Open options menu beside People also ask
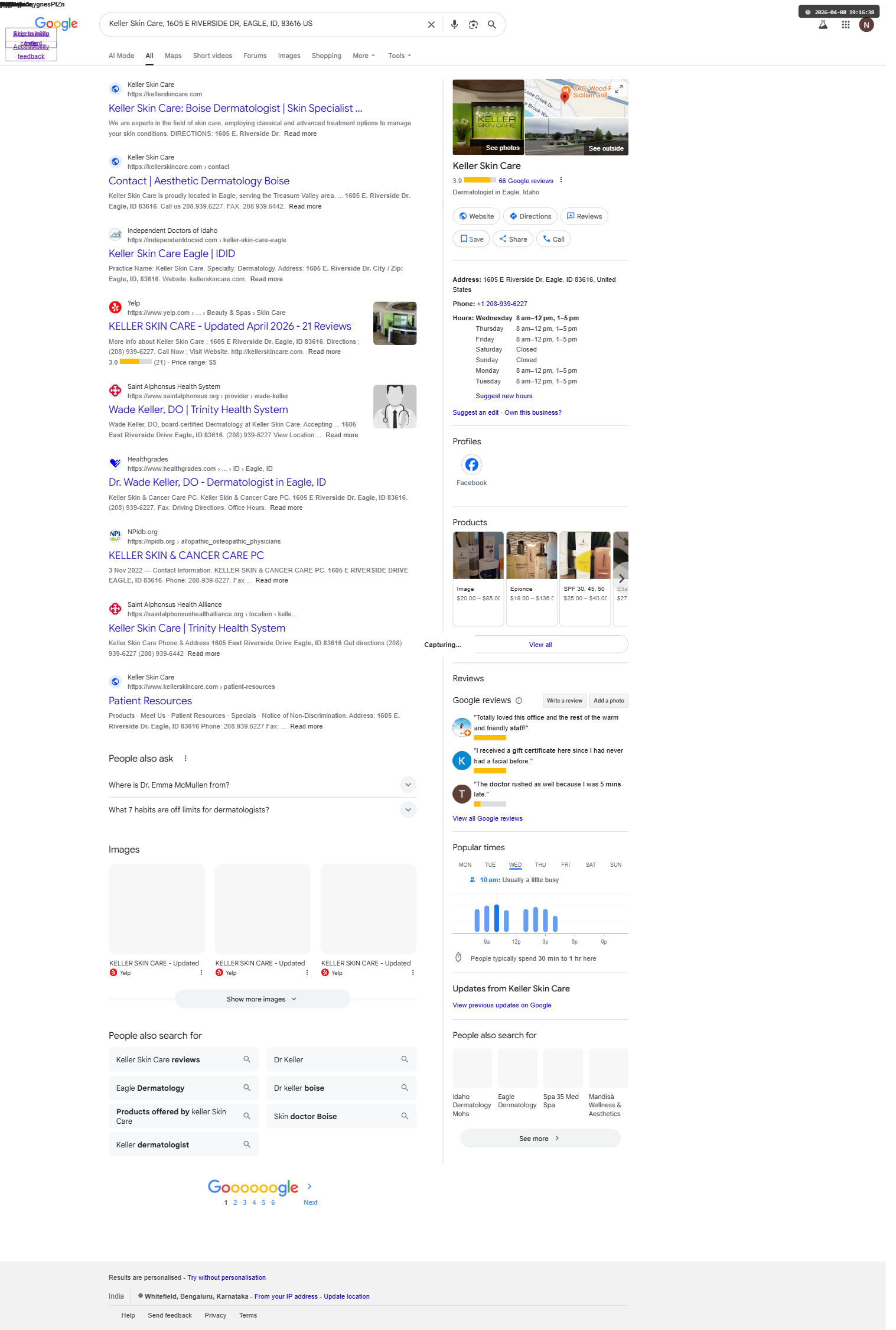This screenshot has width=896, height=1330. point(185,759)
